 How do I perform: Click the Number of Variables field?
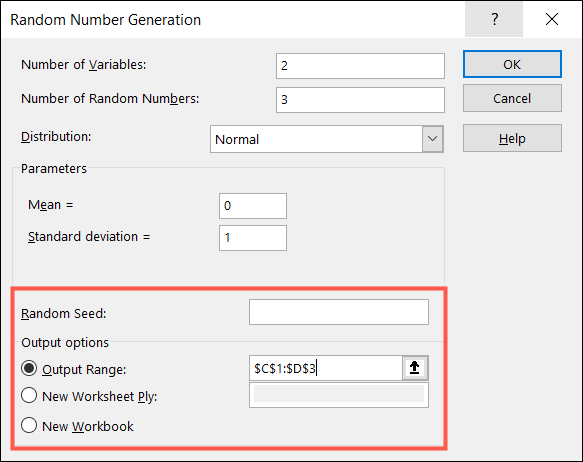coord(360,66)
